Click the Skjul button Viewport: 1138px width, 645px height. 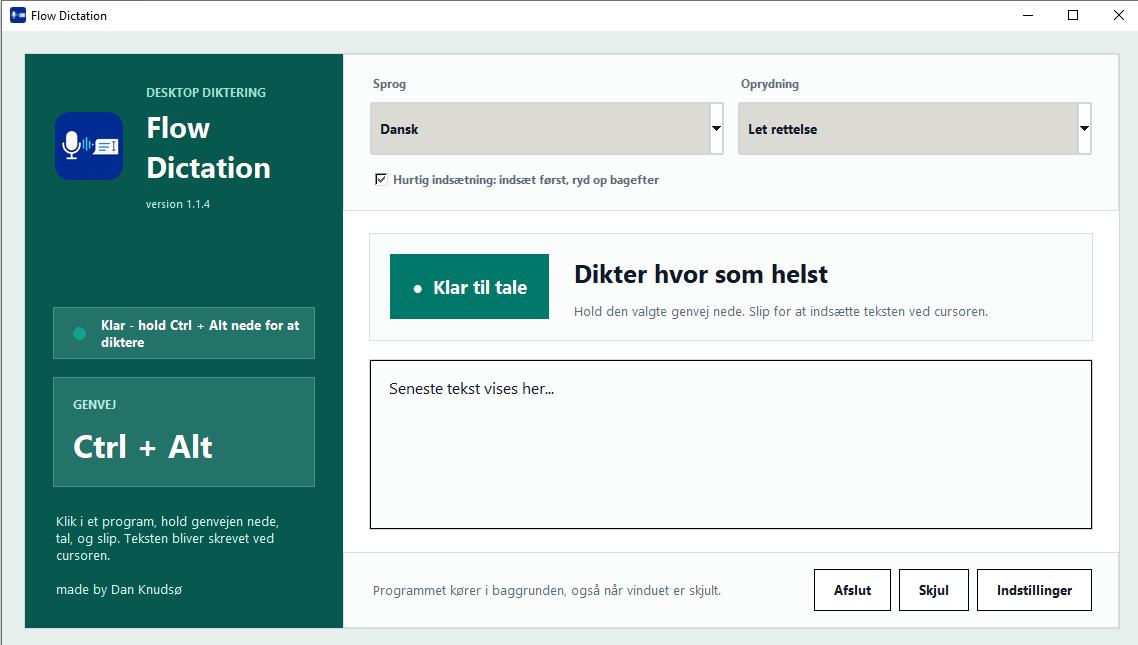(933, 590)
